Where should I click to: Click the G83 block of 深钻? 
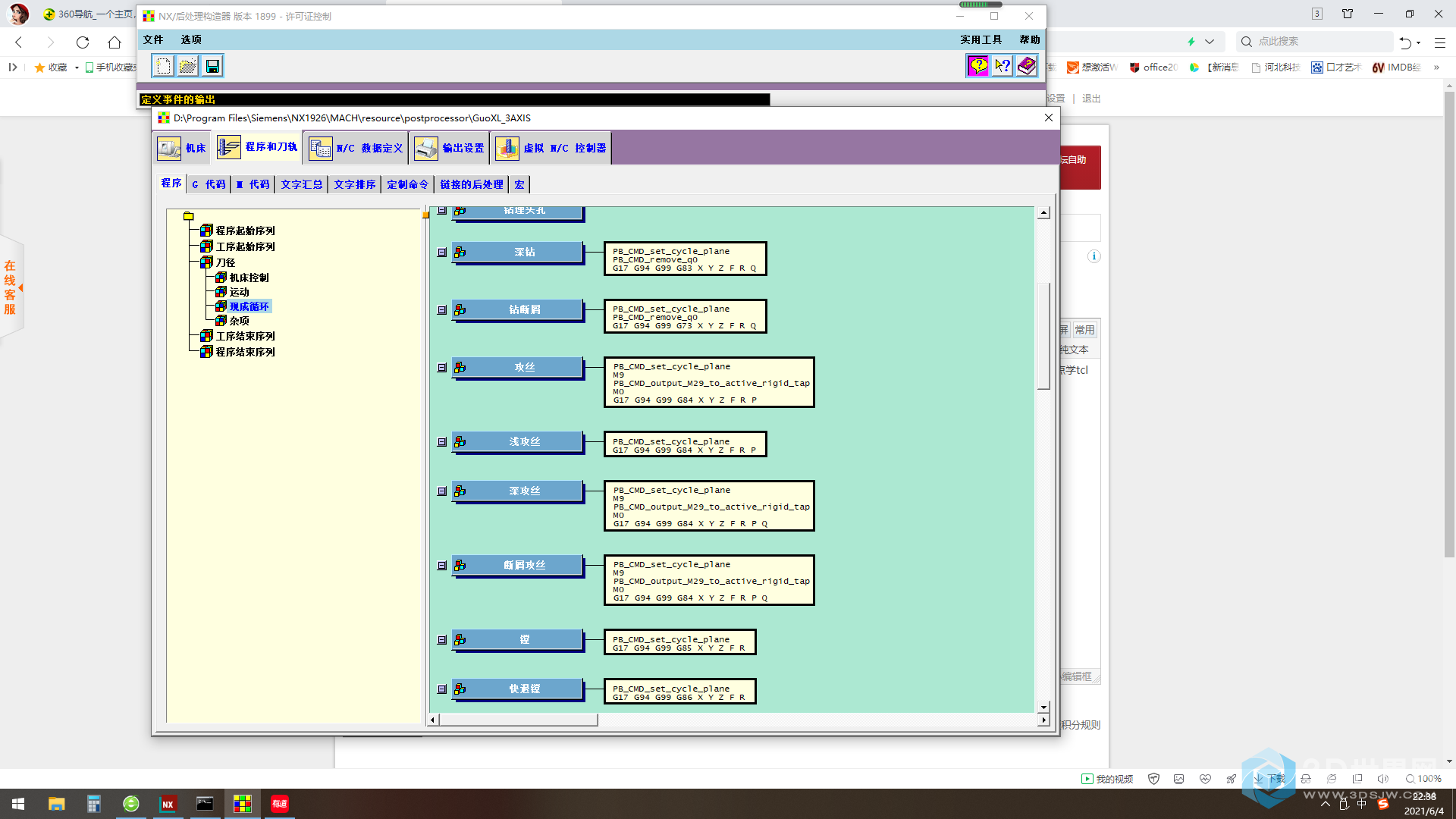(684, 268)
